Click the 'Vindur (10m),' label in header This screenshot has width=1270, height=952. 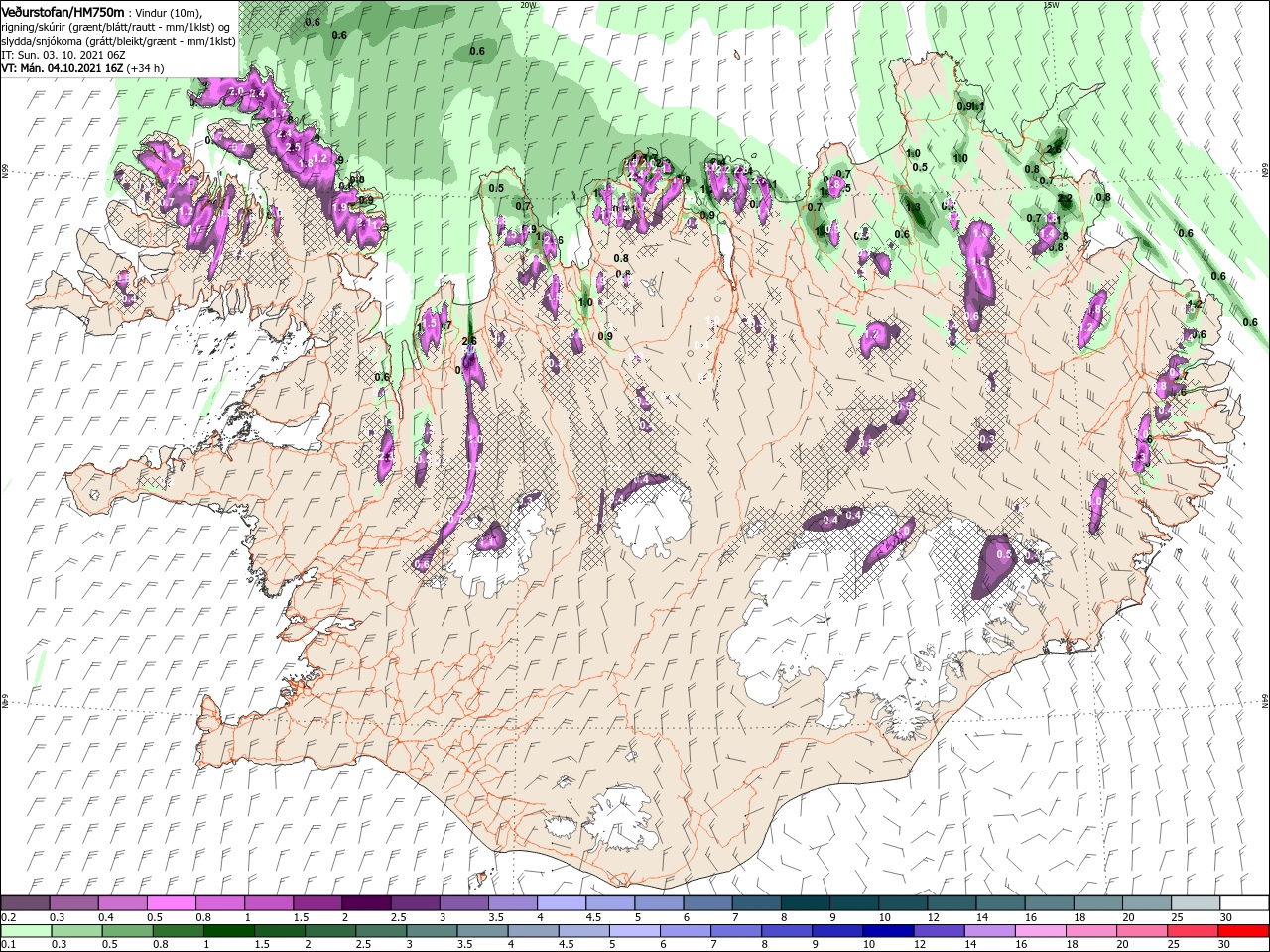click(168, 12)
